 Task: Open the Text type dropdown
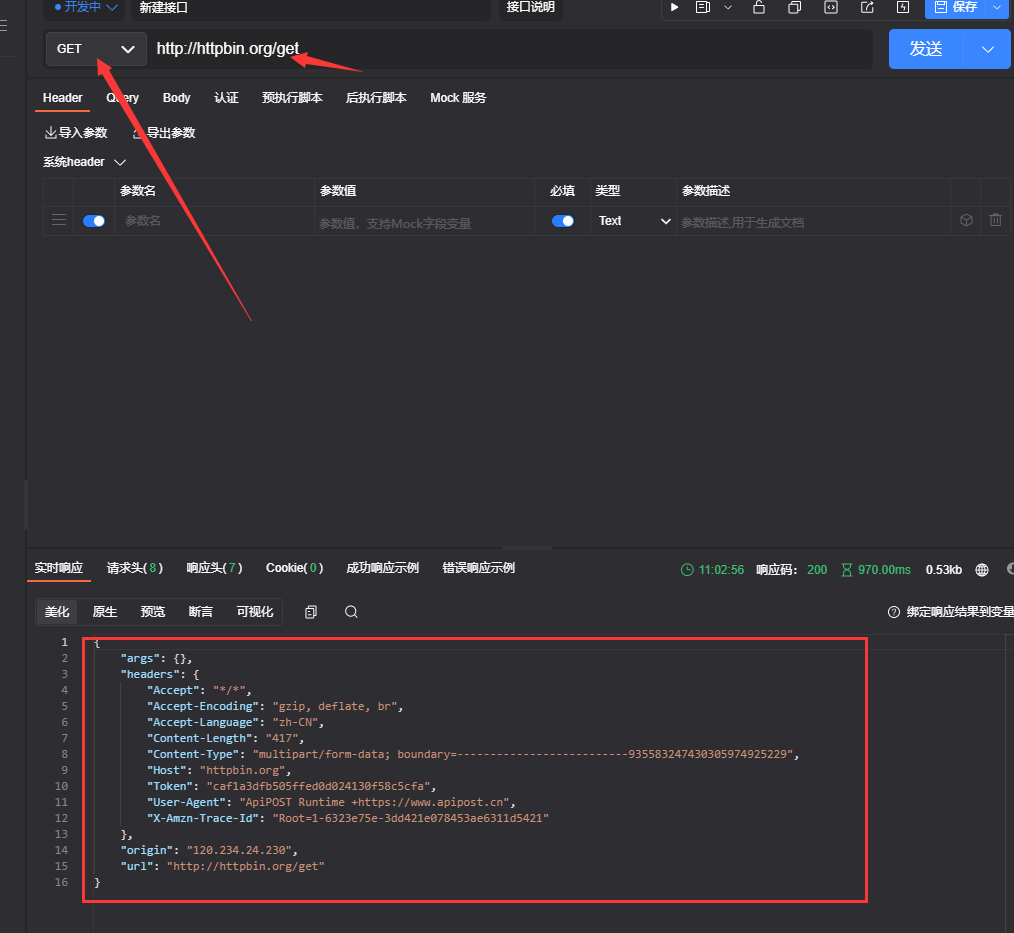(634, 221)
